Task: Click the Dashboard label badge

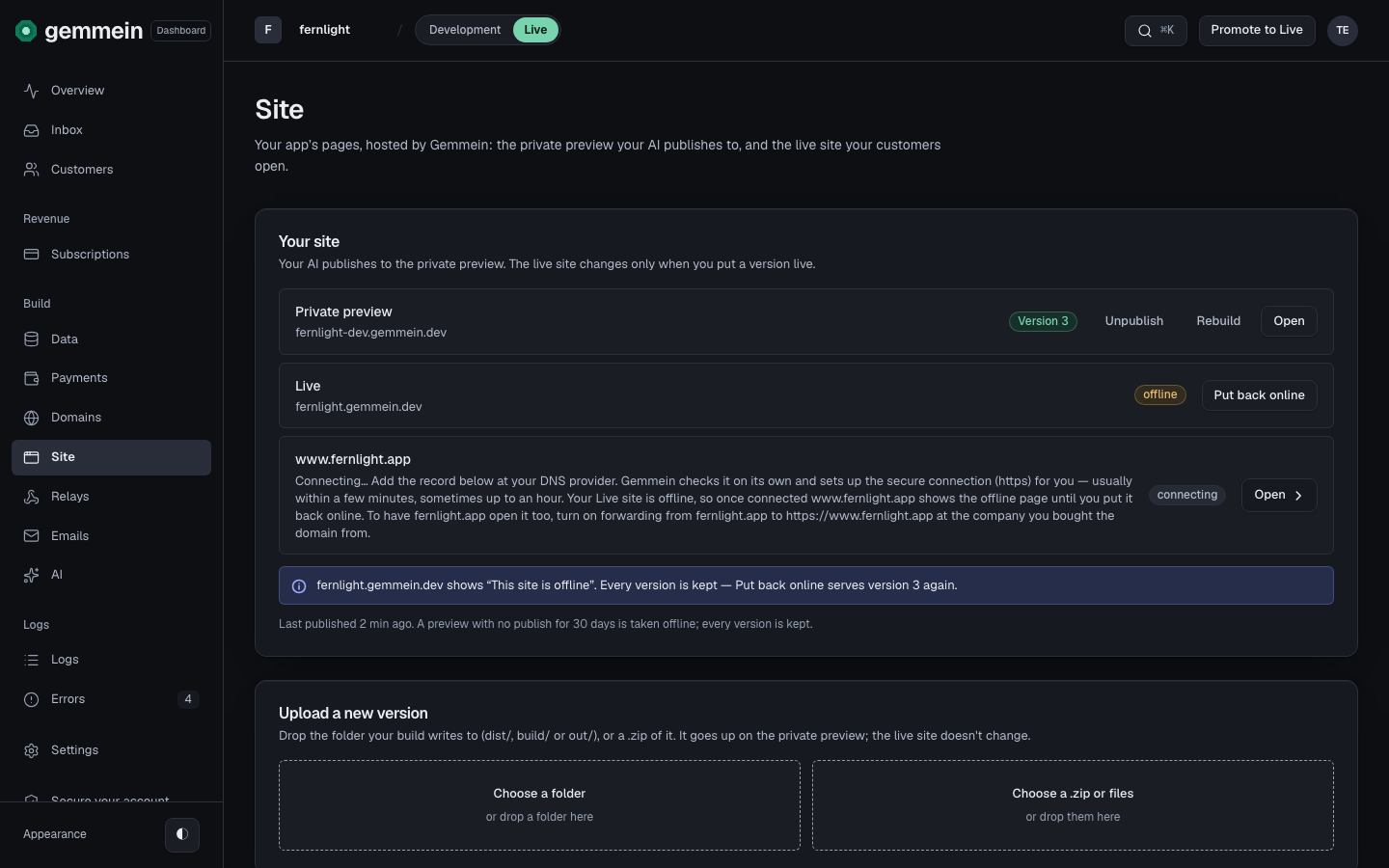Action: coord(181,31)
